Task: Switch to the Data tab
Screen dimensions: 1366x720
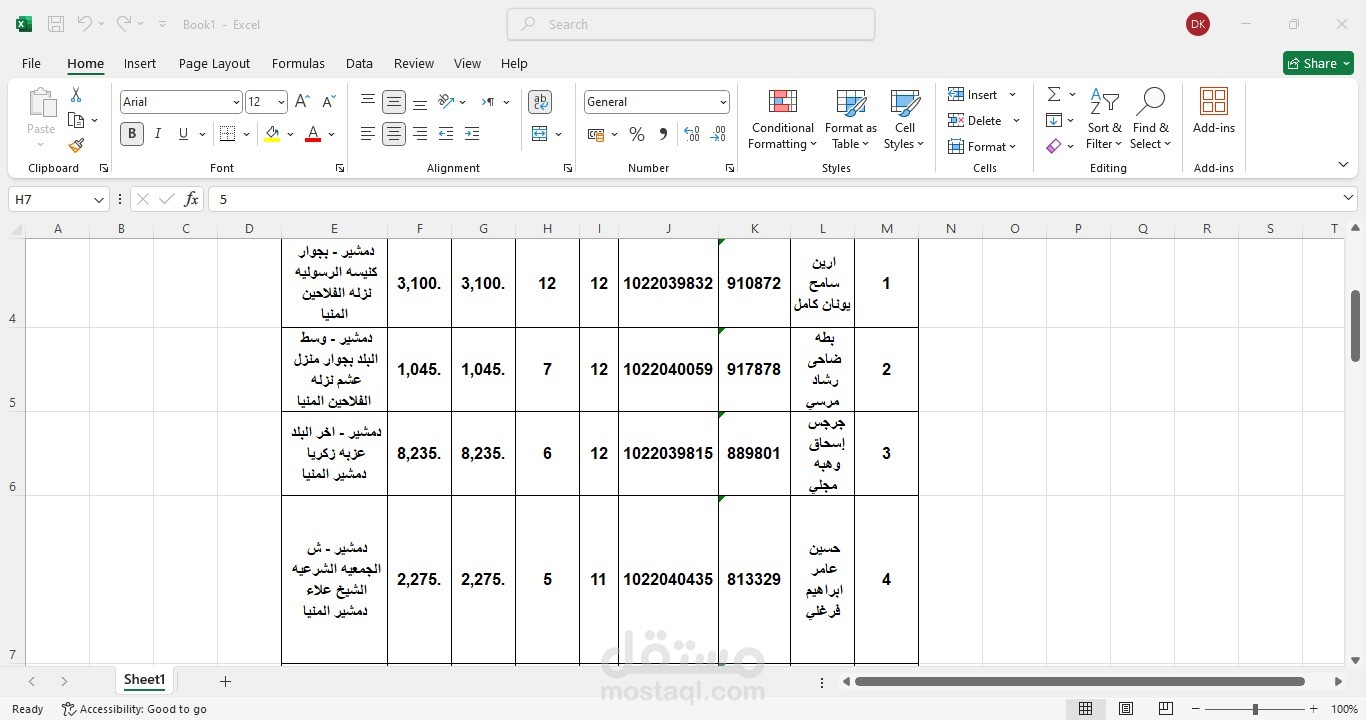Action: pyautogui.click(x=359, y=63)
